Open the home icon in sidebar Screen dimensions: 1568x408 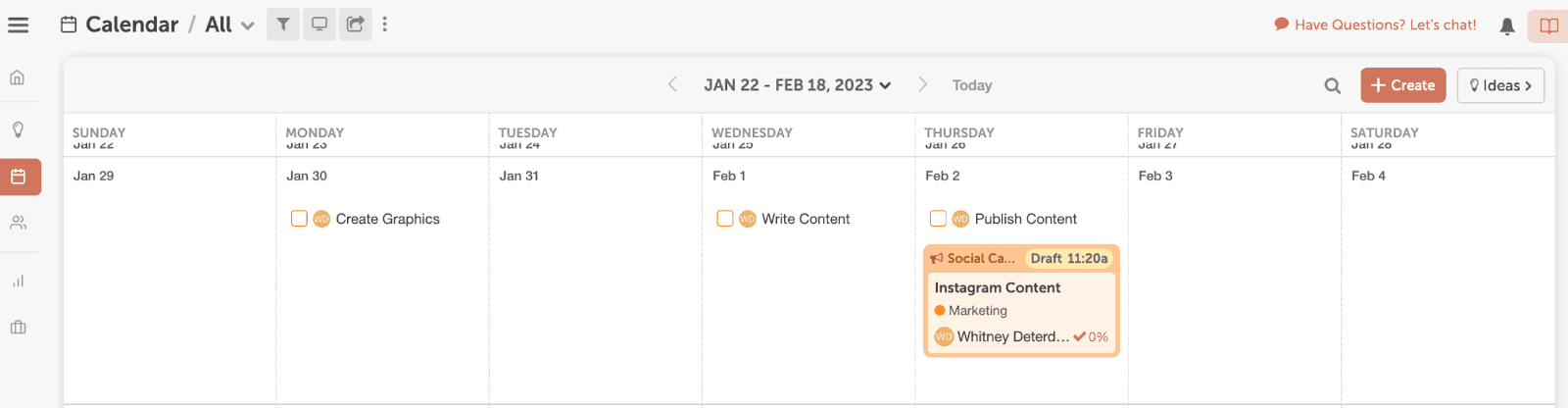click(x=18, y=77)
